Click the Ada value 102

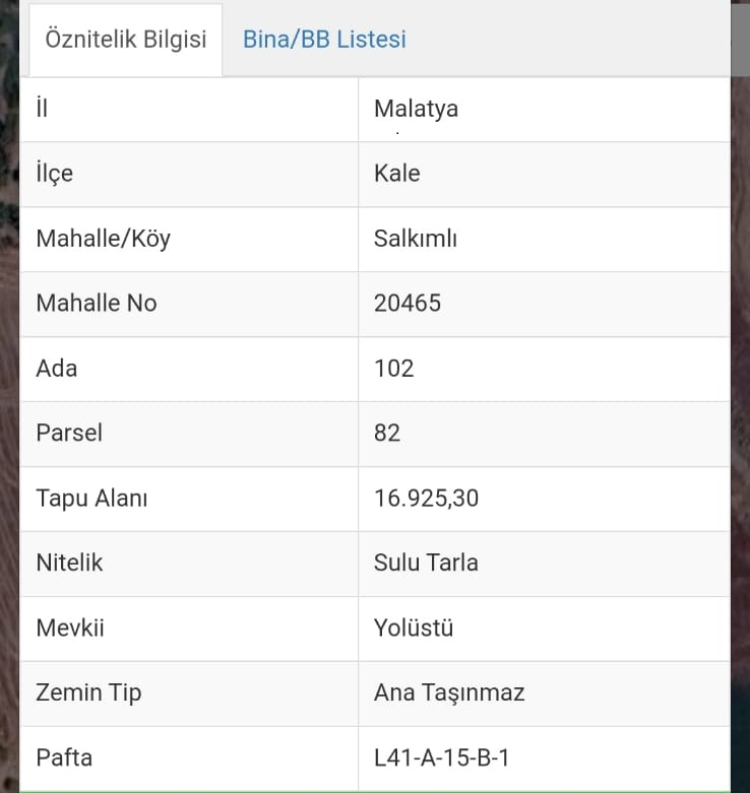click(x=393, y=368)
